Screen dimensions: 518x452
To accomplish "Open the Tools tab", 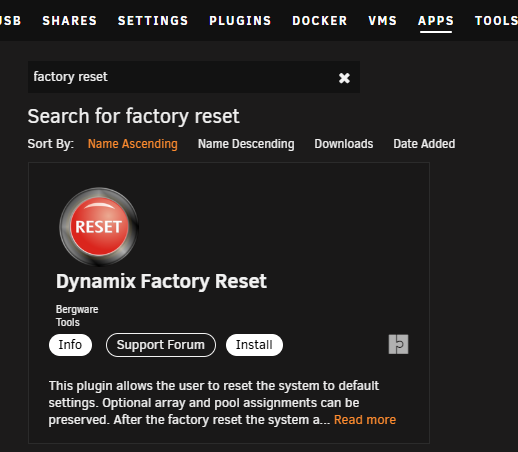I will tap(496, 21).
